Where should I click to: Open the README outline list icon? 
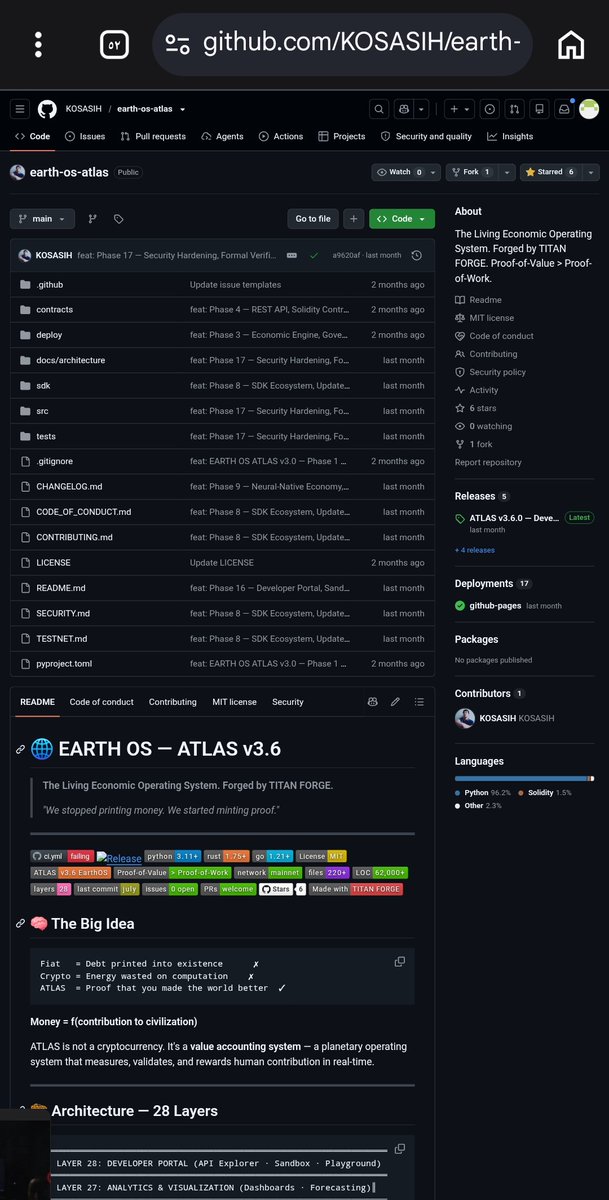[x=419, y=702]
